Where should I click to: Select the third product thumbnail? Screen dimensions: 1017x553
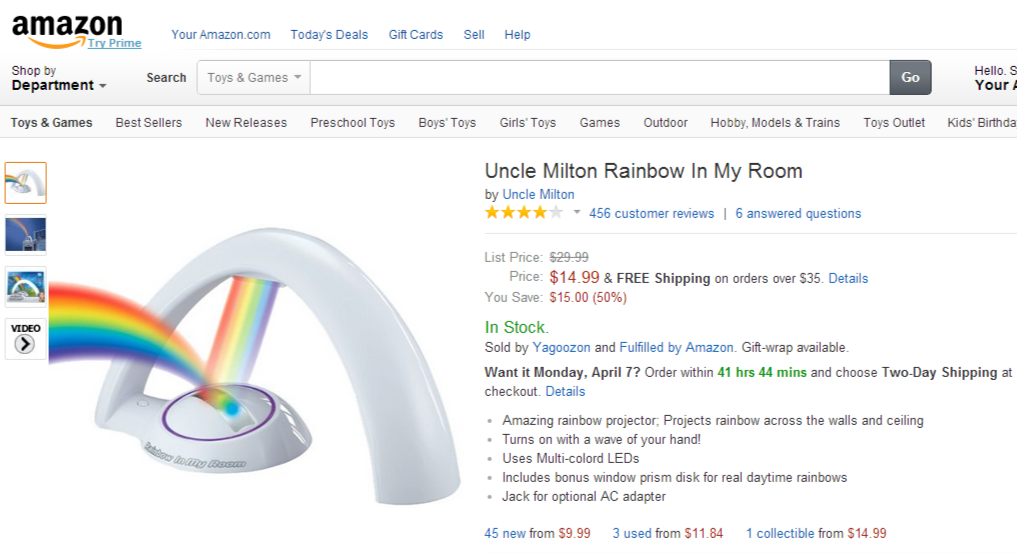coord(25,286)
